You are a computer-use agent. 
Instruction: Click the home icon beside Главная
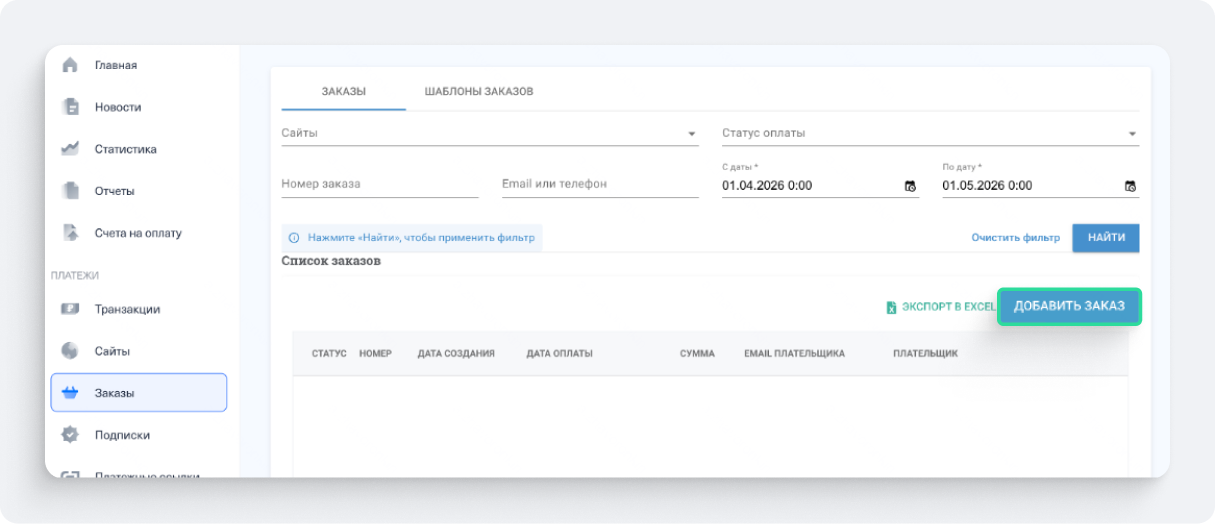click(x=70, y=65)
